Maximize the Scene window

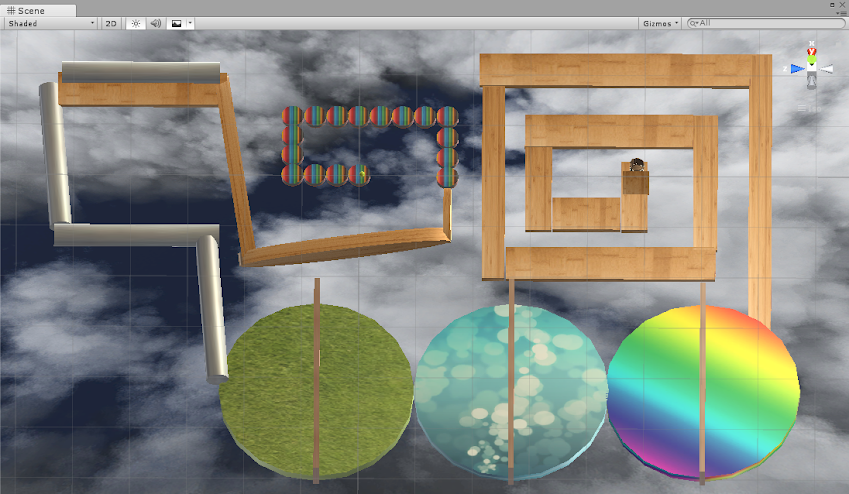pos(832,4)
